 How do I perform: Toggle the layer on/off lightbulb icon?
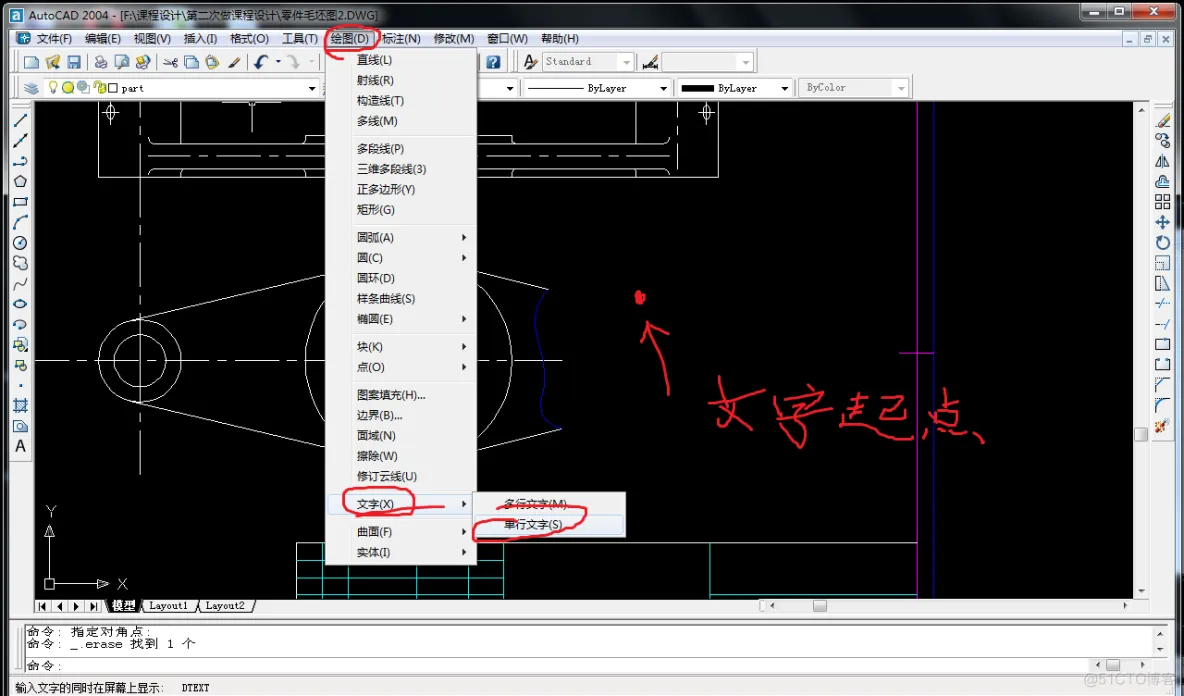[53, 88]
